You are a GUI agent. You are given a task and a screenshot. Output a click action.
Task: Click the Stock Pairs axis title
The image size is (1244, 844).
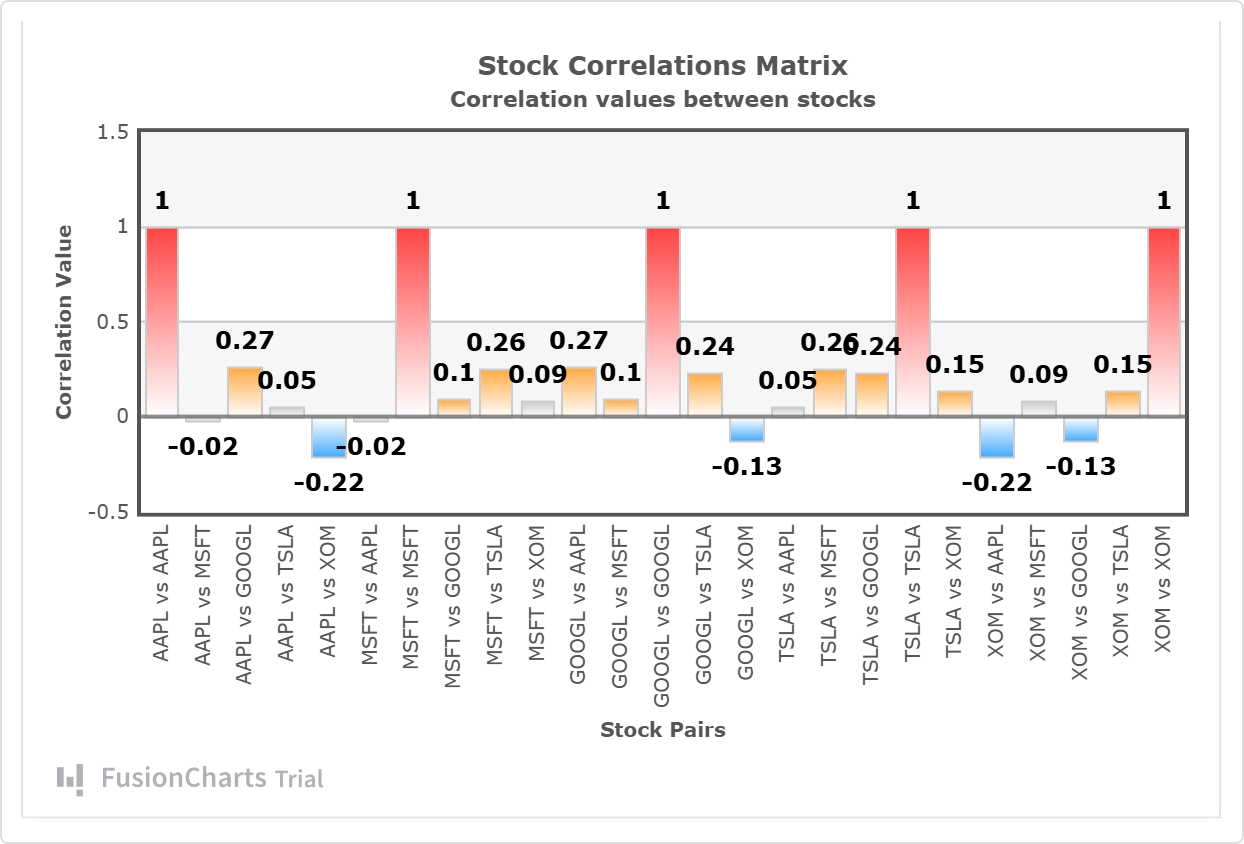pyautogui.click(x=662, y=730)
